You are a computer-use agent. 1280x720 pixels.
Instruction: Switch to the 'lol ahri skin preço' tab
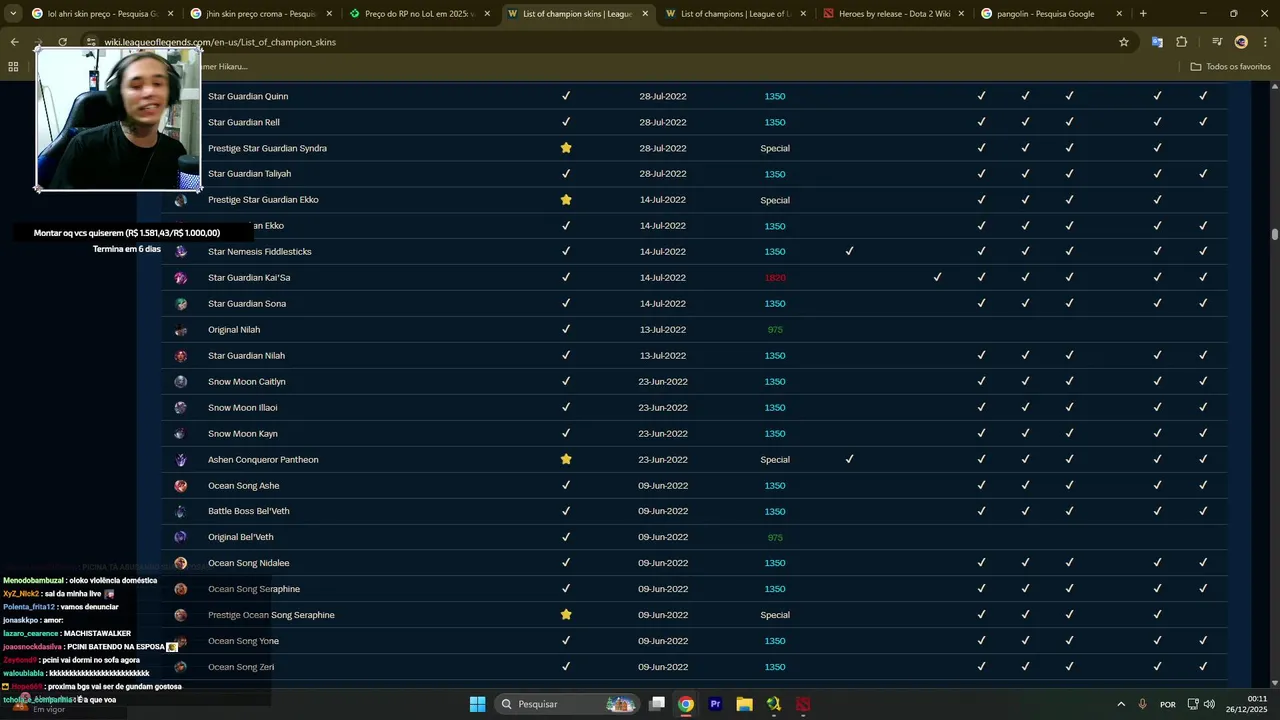103,14
